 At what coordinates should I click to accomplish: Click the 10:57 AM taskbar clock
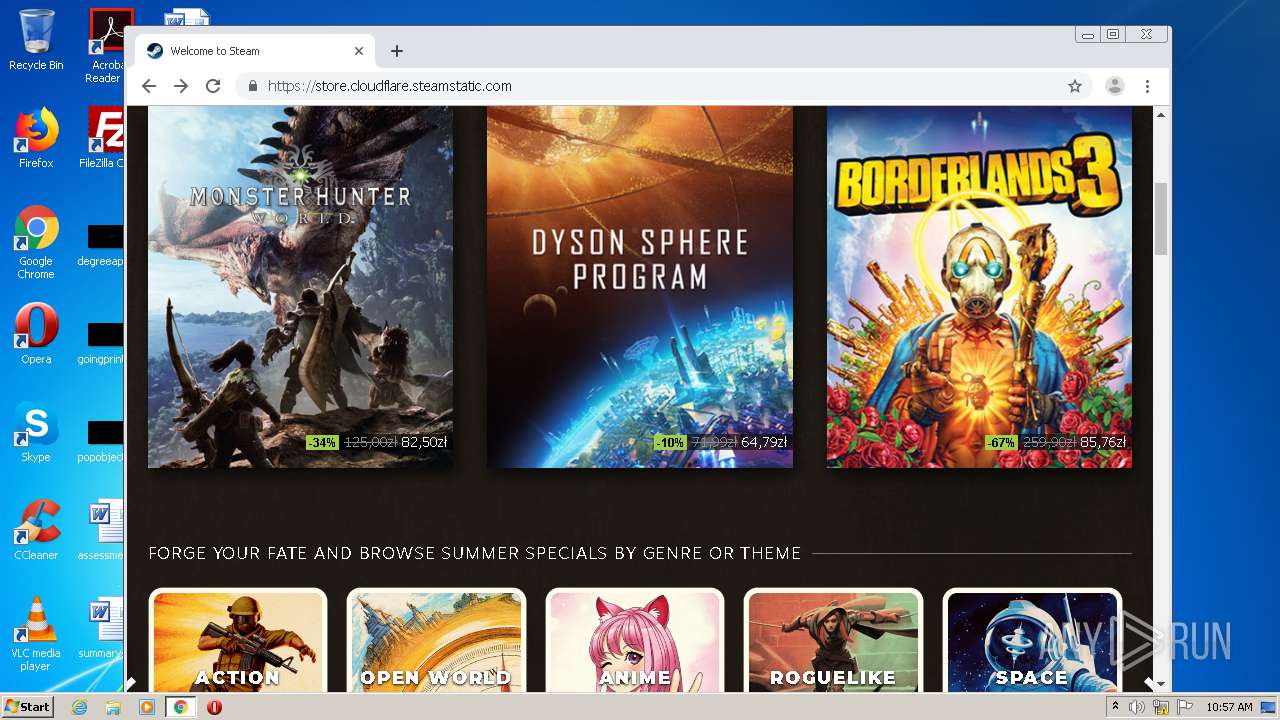(x=1229, y=707)
